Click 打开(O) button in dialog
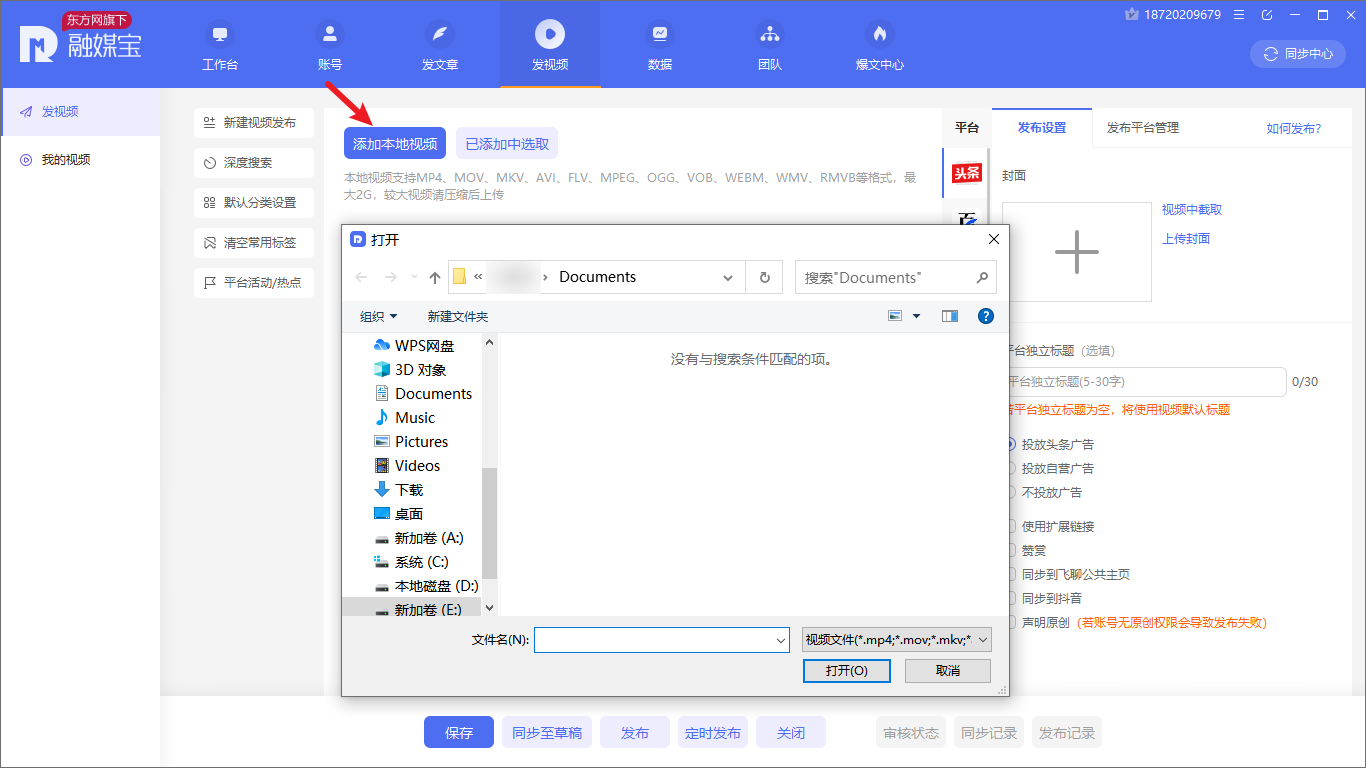This screenshot has width=1366, height=768. point(847,671)
